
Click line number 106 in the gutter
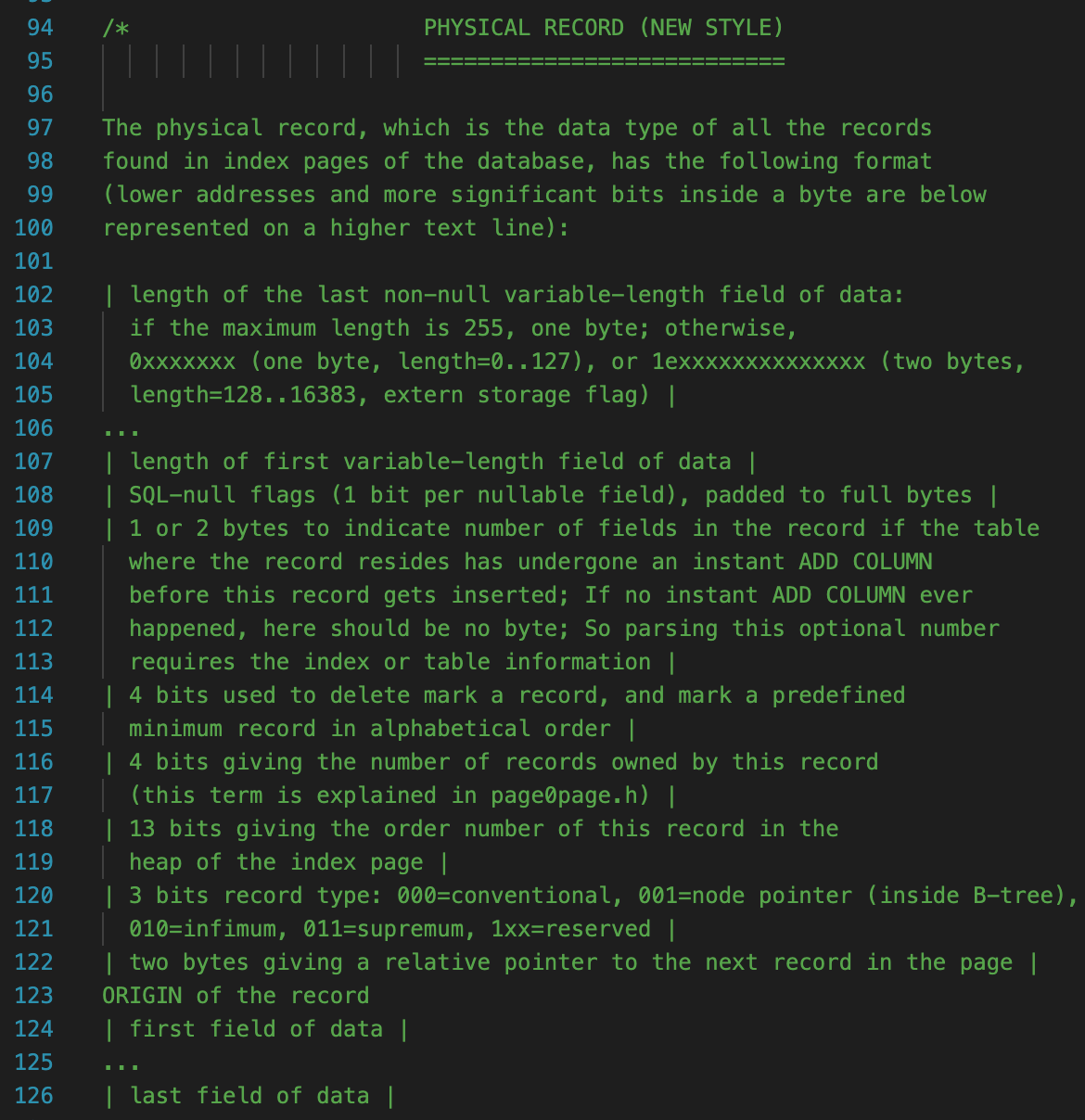coord(34,428)
